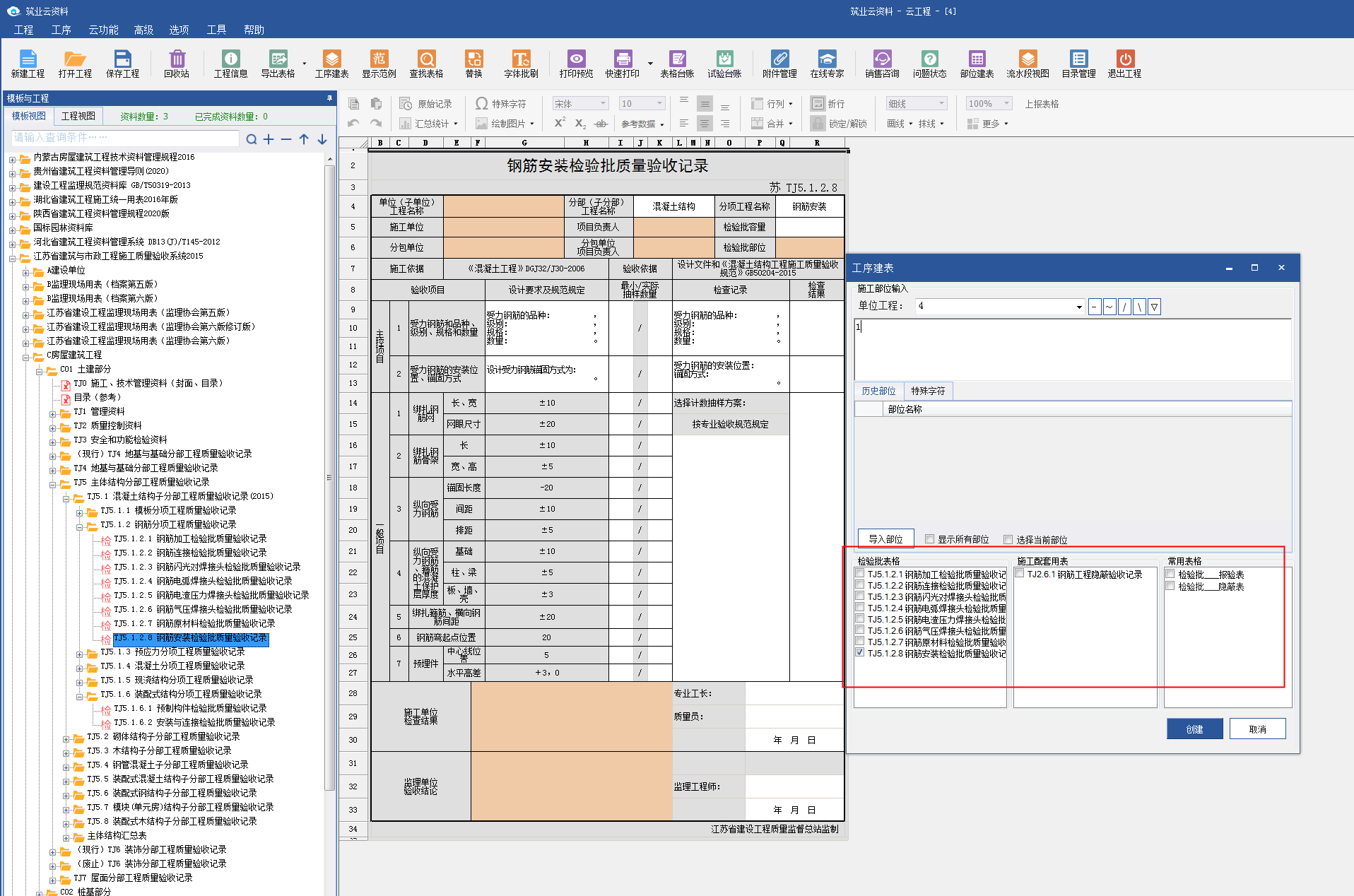
Task: Open the 打开工程 folder icon
Action: [x=75, y=64]
